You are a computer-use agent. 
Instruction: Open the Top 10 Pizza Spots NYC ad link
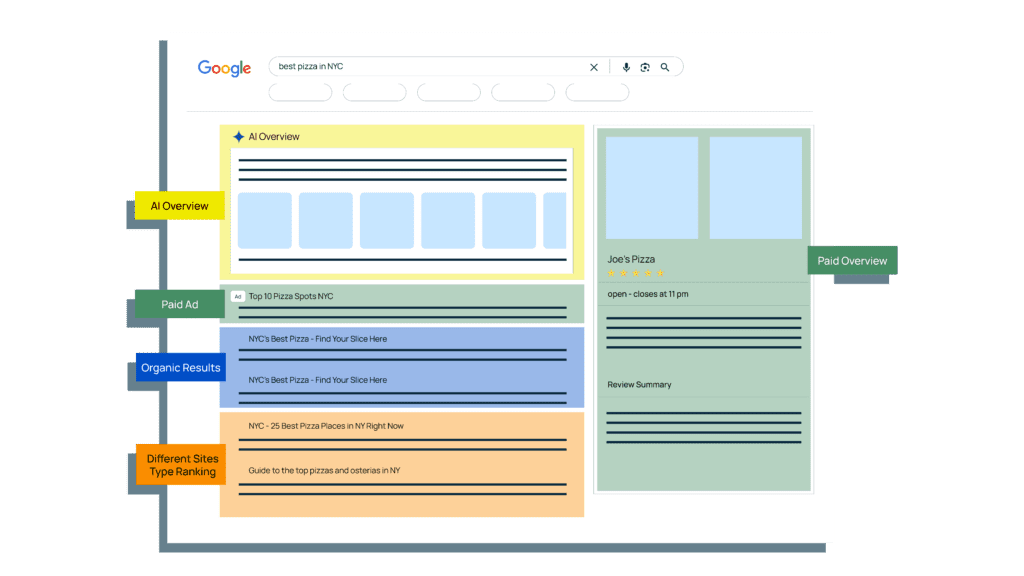(x=291, y=296)
